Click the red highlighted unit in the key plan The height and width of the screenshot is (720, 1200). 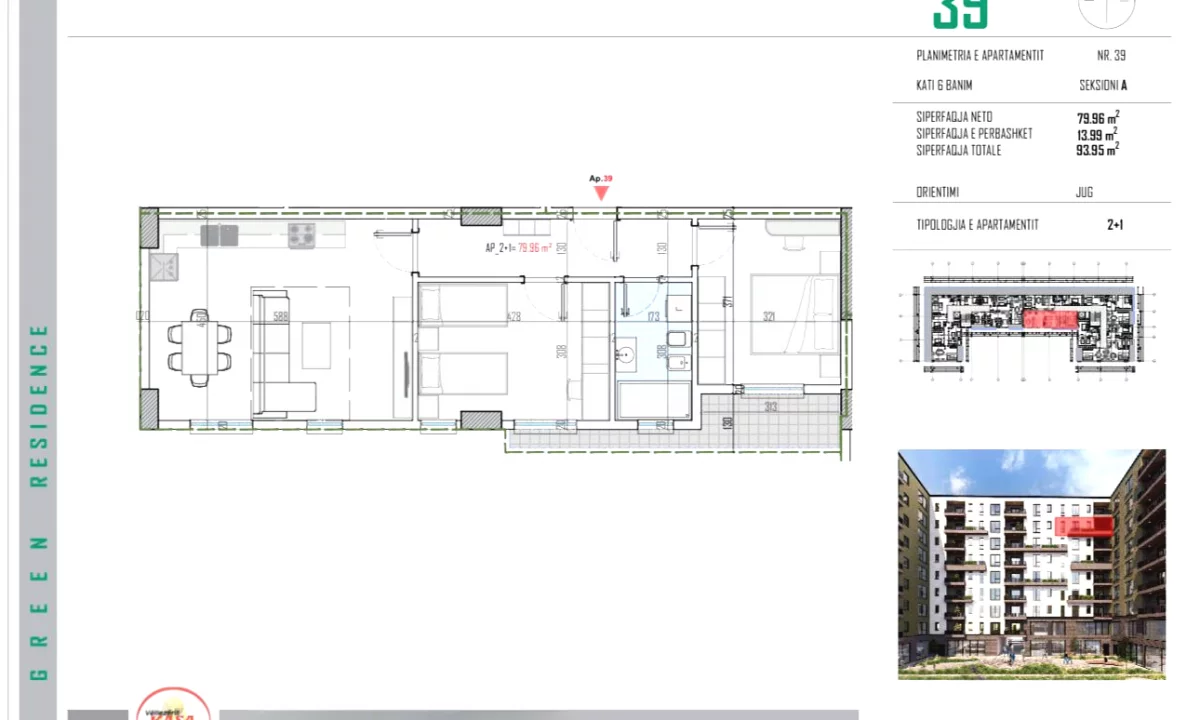1051,320
